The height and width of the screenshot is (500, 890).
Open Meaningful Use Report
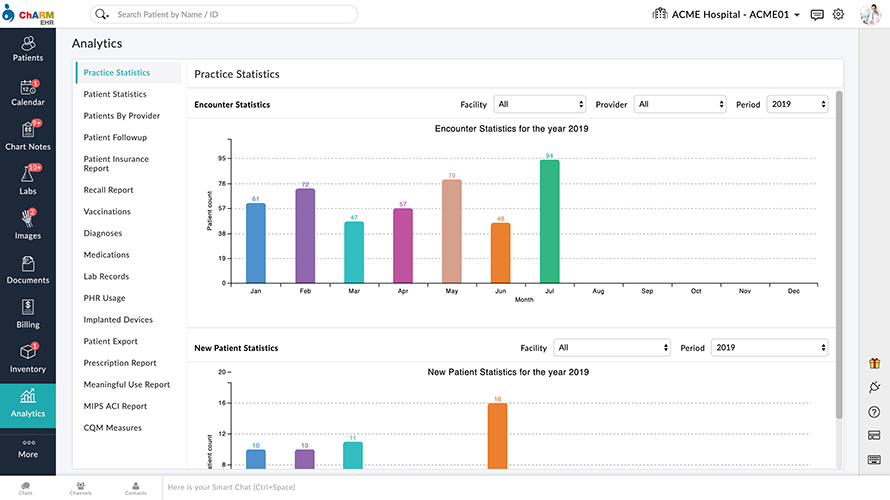[x=128, y=384]
